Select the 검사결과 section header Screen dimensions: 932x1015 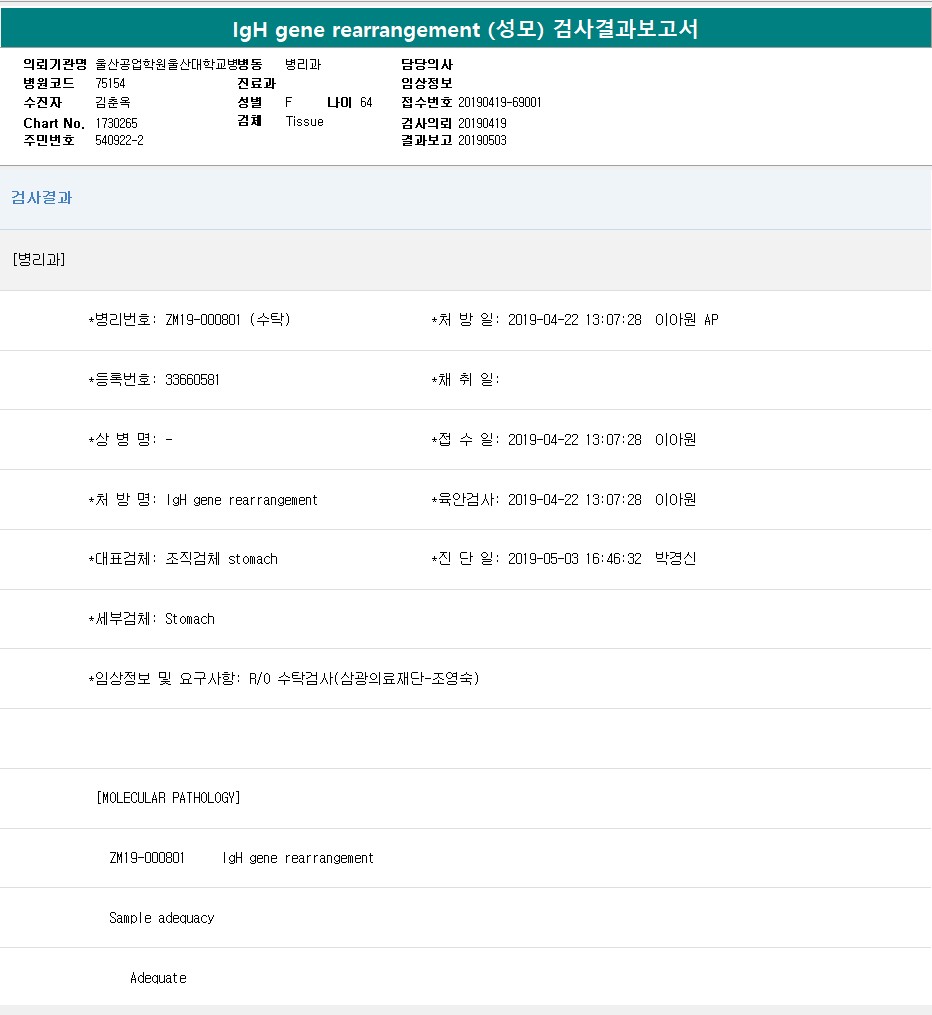coord(42,198)
